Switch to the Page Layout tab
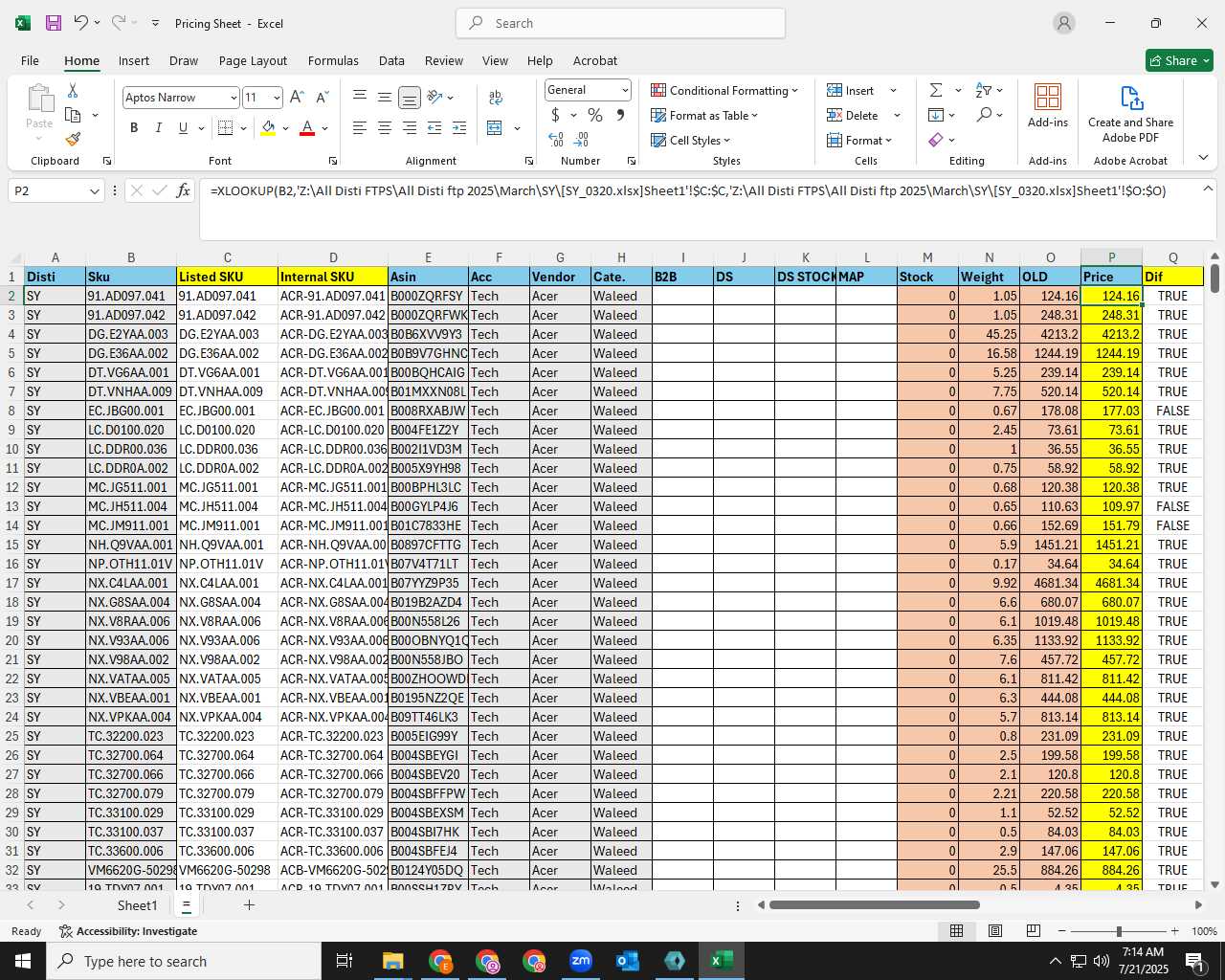 253,60
